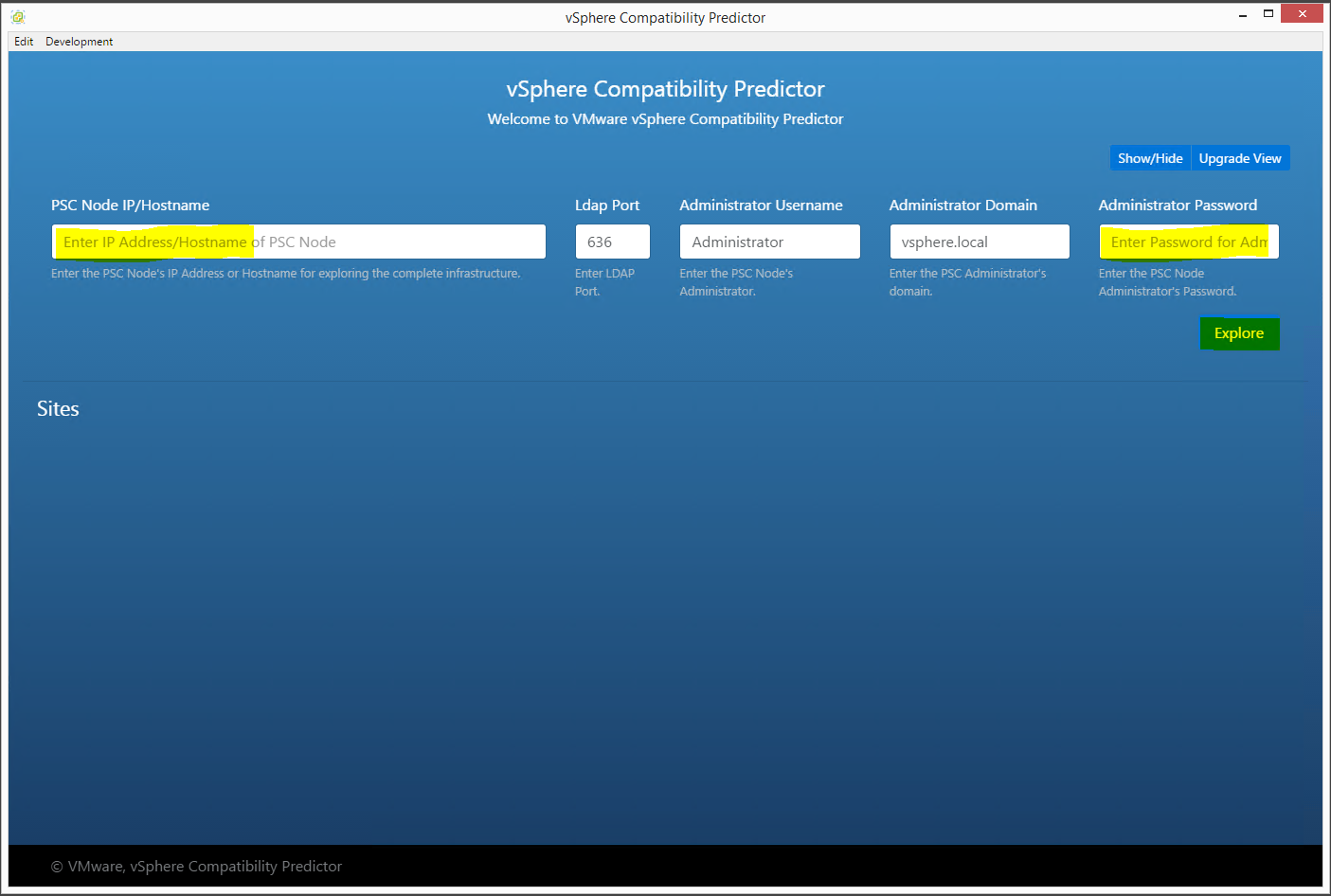
Task: Click the main 'vSphere Compatibility Predictor' heading
Action: pos(666,89)
